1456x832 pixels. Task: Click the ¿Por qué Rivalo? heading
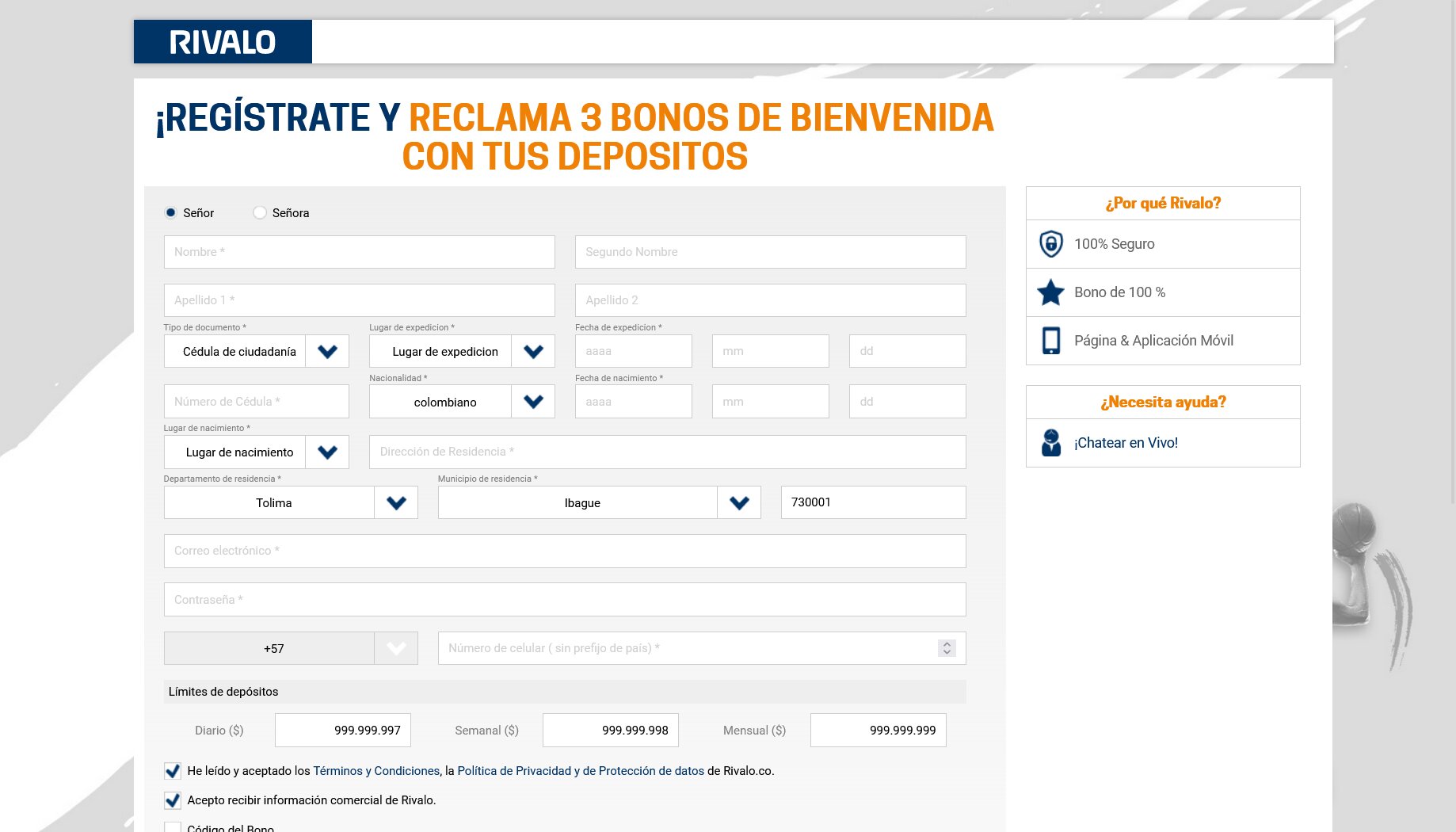point(1163,204)
